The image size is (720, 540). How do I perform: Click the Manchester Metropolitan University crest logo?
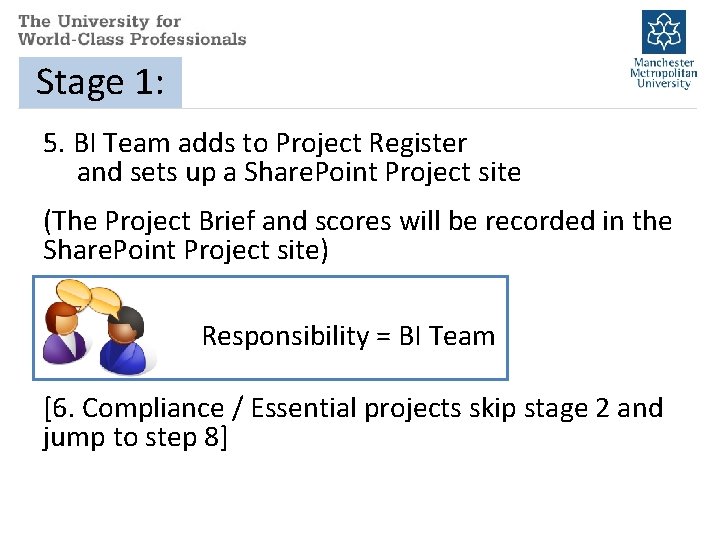pos(664,32)
